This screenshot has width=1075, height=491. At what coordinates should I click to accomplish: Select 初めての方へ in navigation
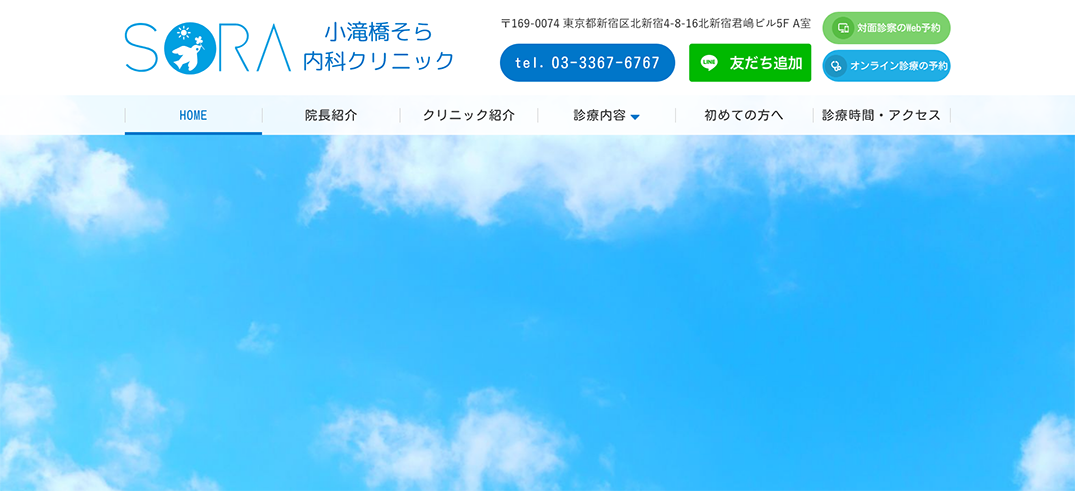tap(744, 115)
